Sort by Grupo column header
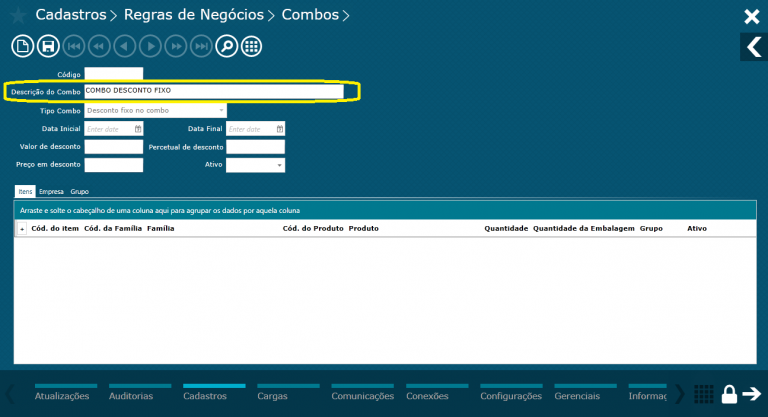This screenshot has width=768, height=417. [651, 228]
